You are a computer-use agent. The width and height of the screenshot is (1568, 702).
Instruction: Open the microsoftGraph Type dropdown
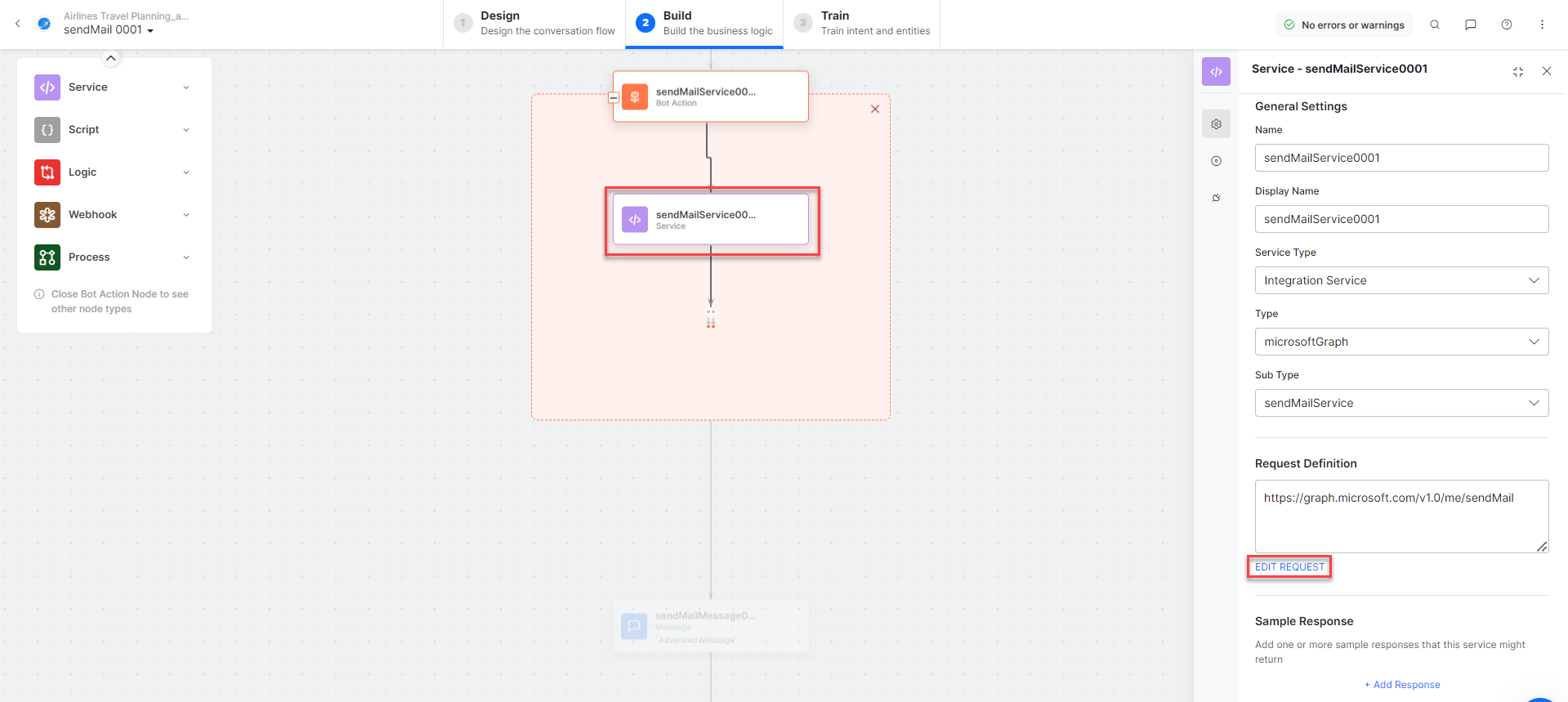click(1401, 342)
